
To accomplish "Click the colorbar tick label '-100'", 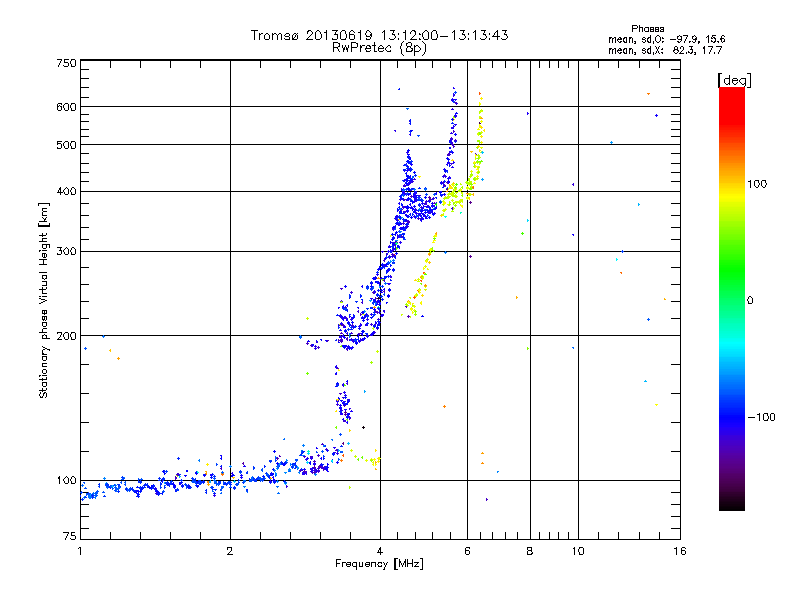I will 761,417.
